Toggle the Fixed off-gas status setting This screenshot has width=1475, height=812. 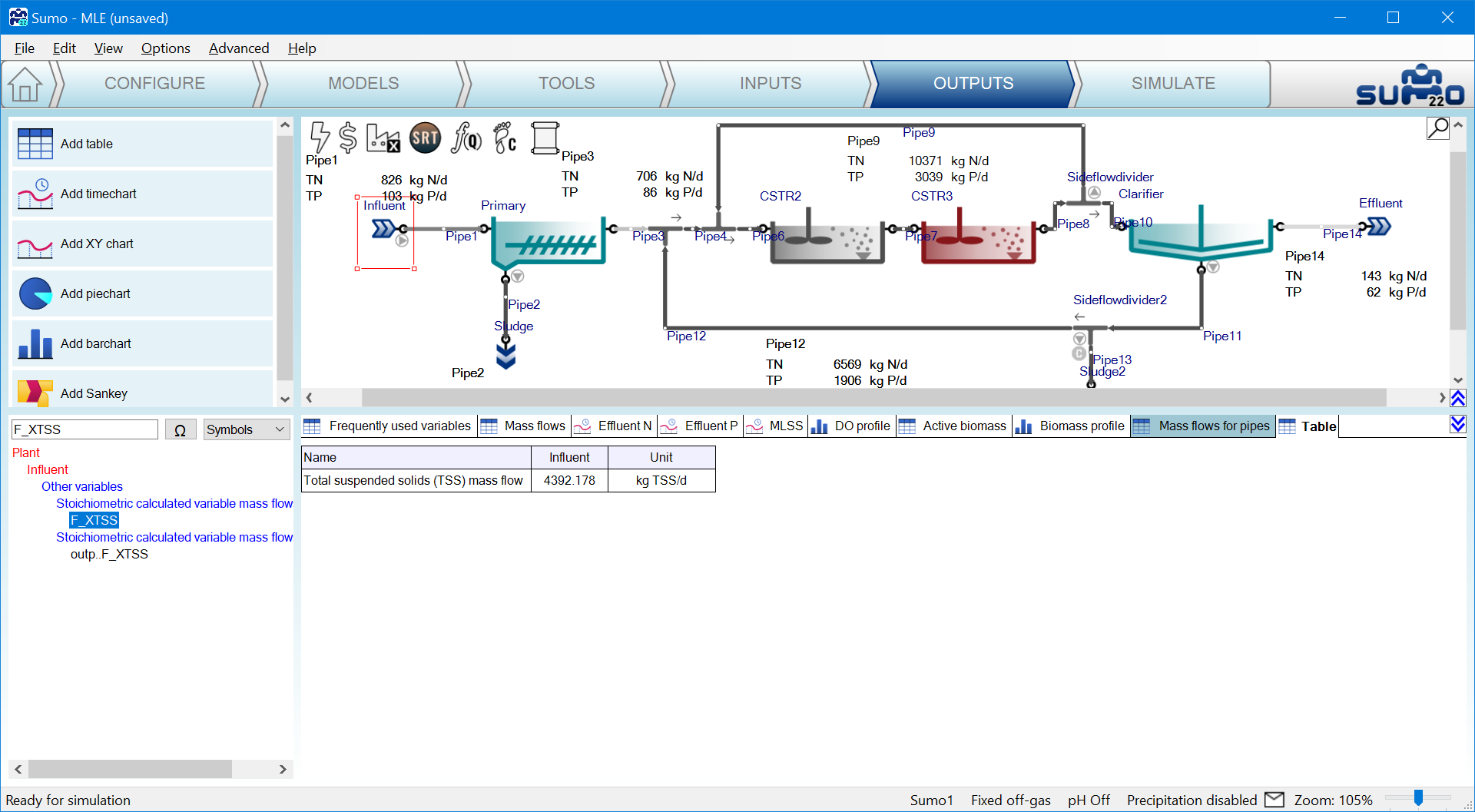[1010, 800]
